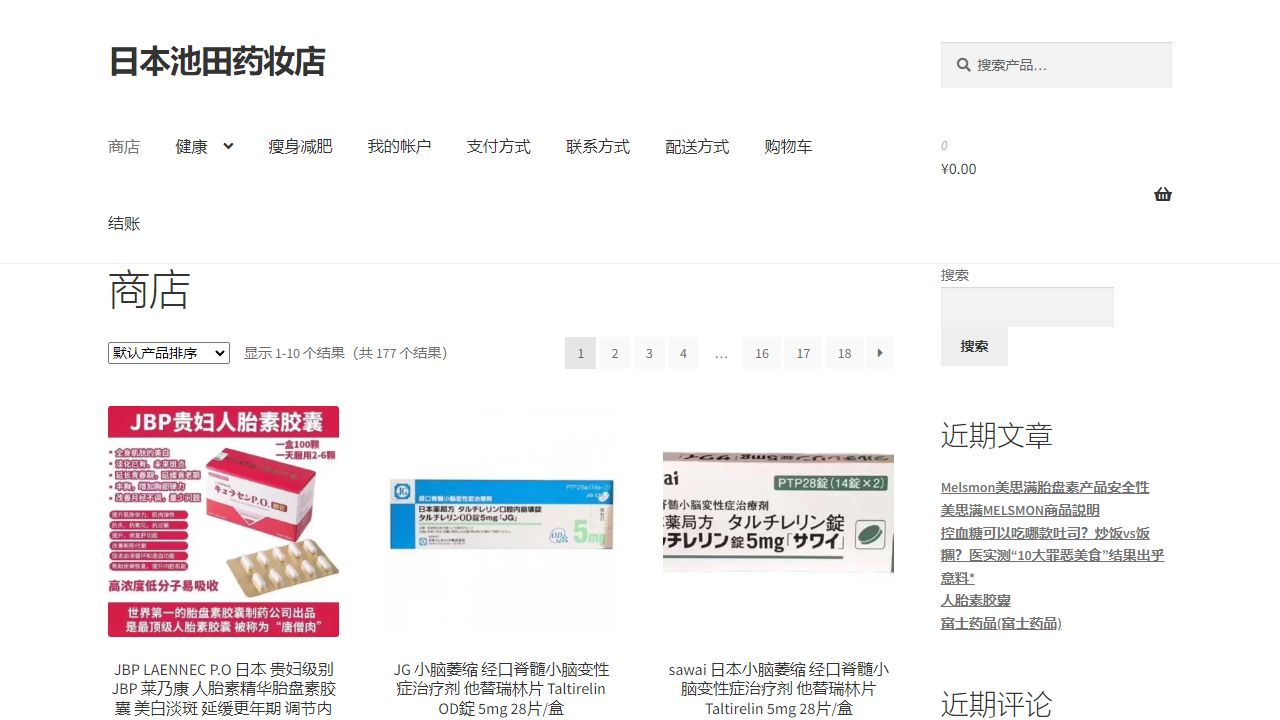Screen dimensions: 1280x720
Task: Open the 商店 menu item
Action: coord(124,147)
